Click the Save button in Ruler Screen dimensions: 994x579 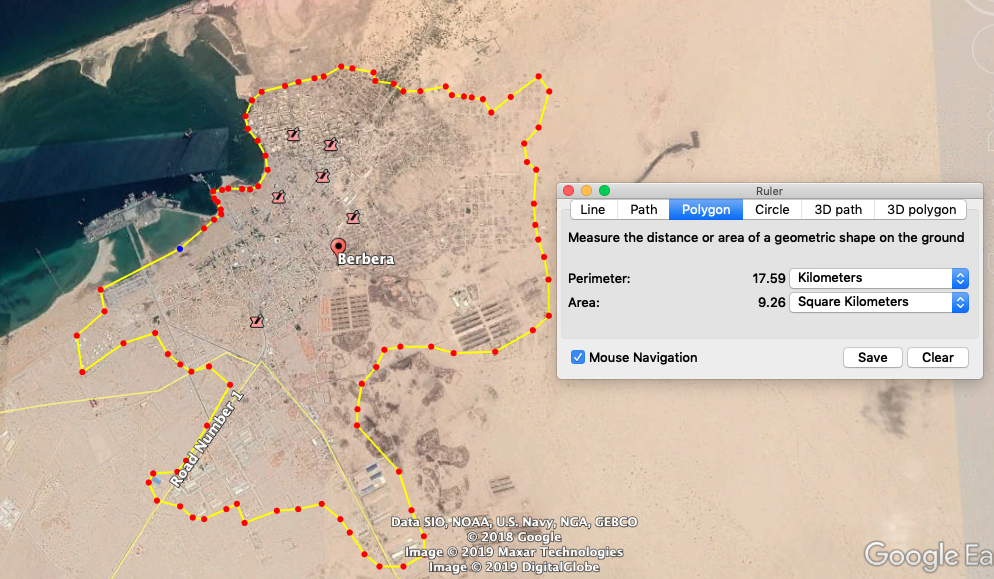tap(872, 357)
